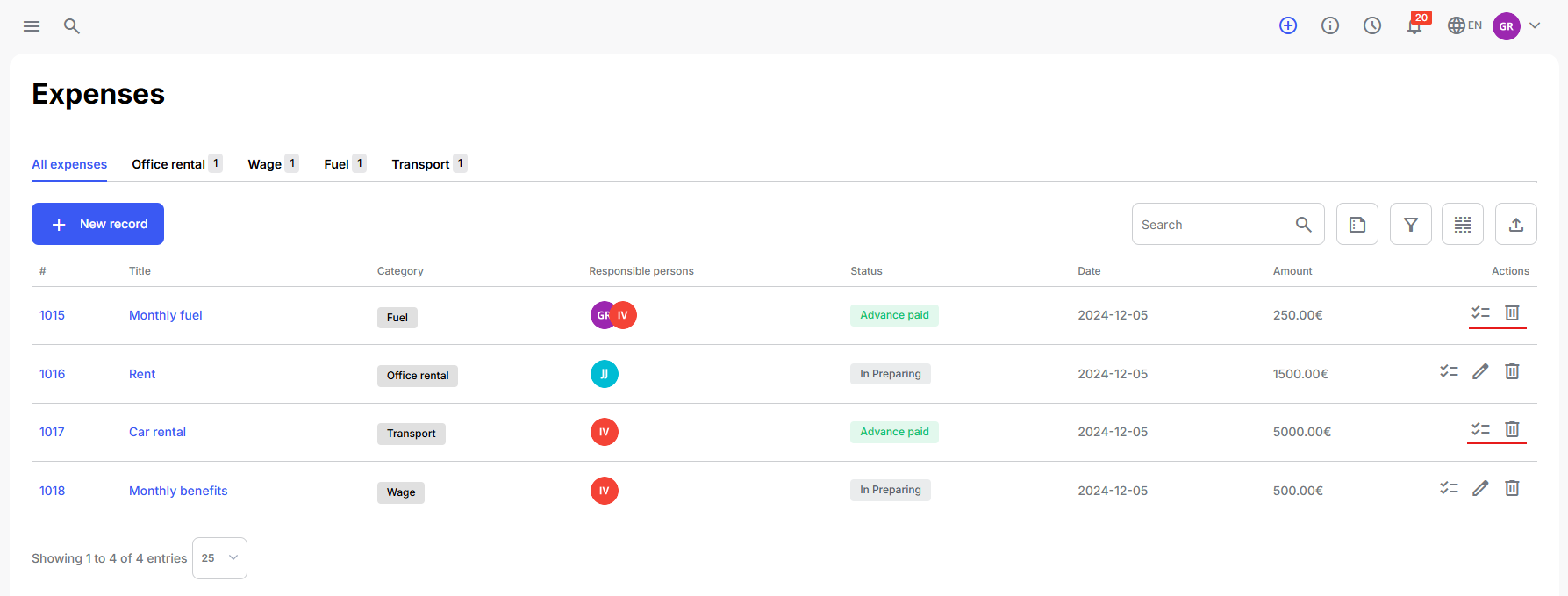Click In Preparing status in Rent row
The width and height of the screenshot is (1568, 596).
891,374
